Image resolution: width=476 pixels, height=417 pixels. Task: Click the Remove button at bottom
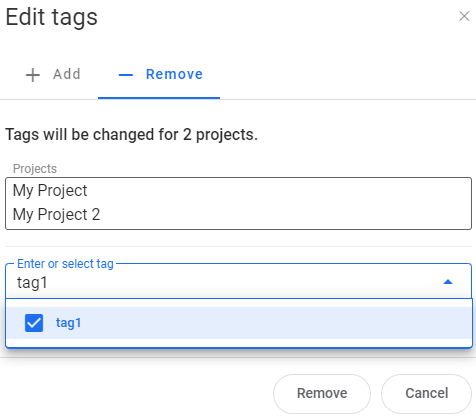322,393
